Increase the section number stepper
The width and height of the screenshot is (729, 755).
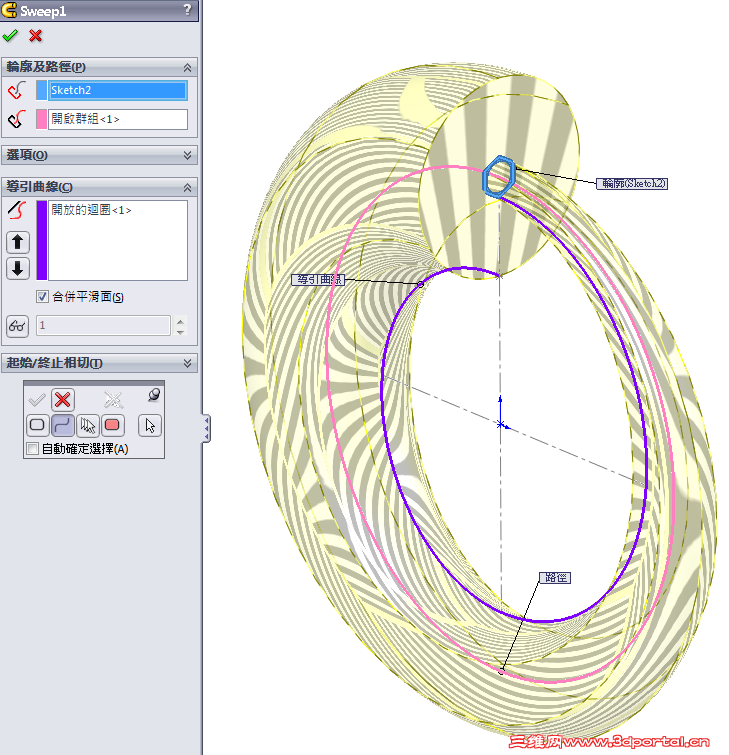(180, 321)
